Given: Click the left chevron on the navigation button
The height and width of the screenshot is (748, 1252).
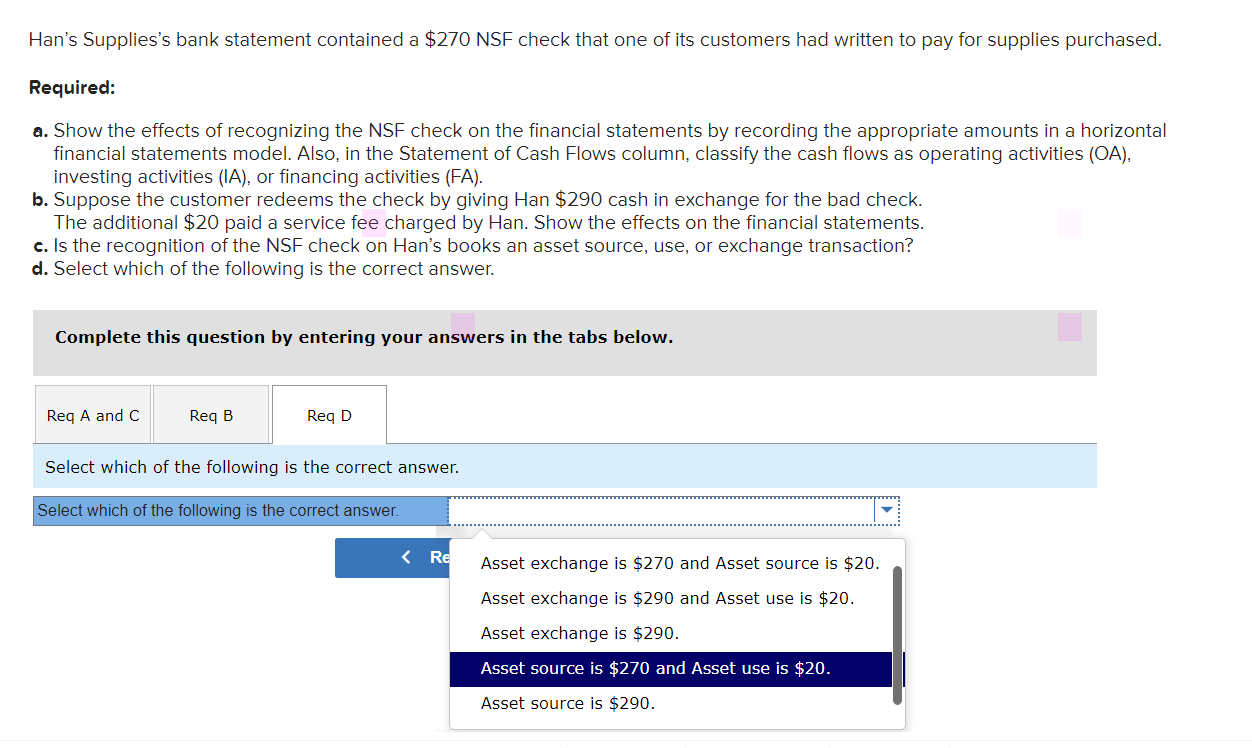Looking at the screenshot, I should pyautogui.click(x=404, y=557).
